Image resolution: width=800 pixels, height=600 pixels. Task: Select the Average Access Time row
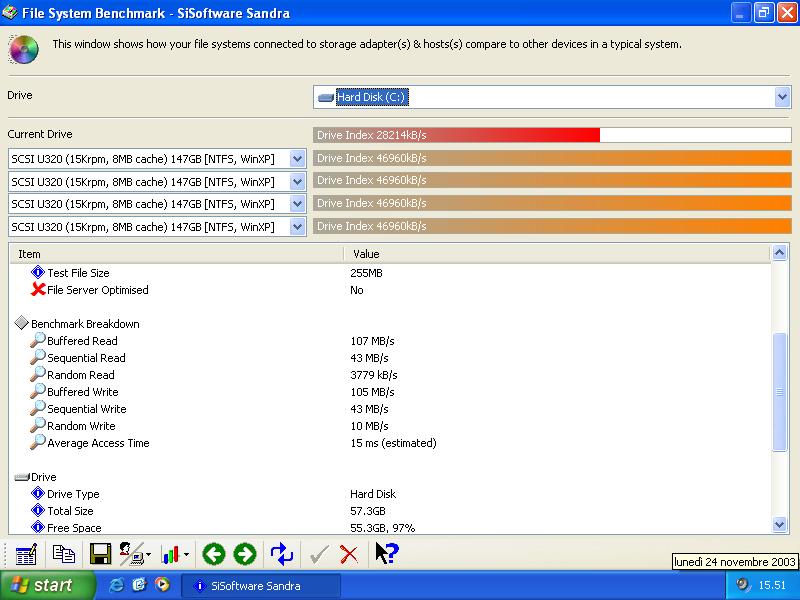pos(390,443)
